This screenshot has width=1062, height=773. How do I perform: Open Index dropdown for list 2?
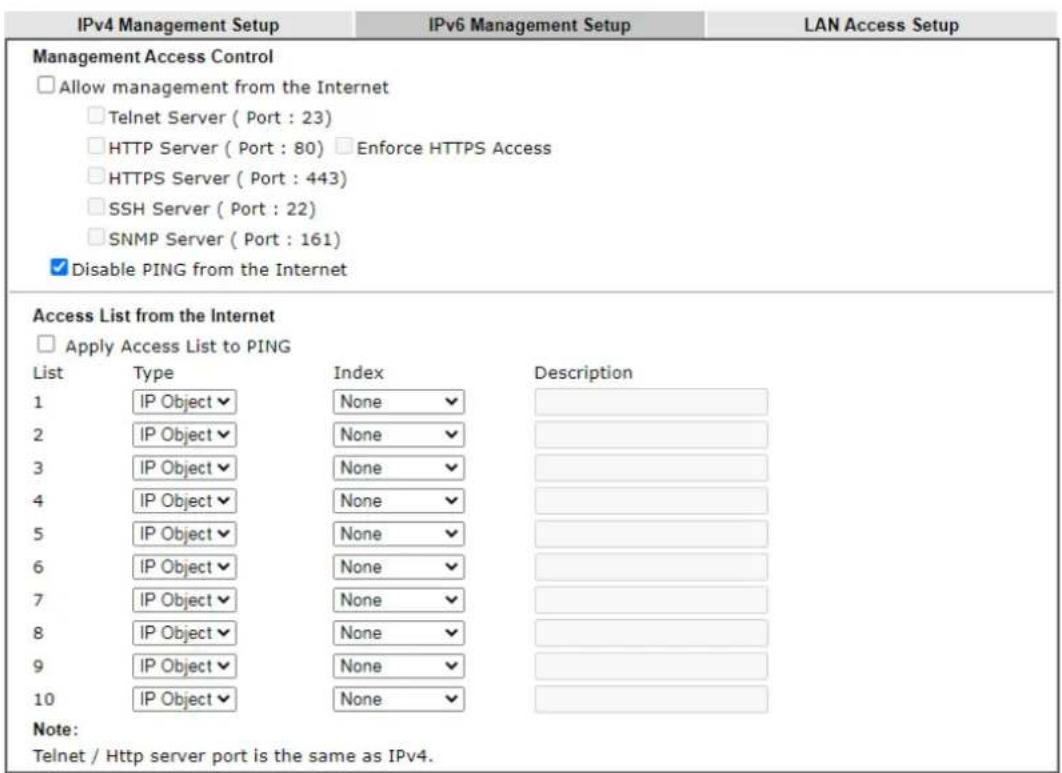click(x=398, y=435)
